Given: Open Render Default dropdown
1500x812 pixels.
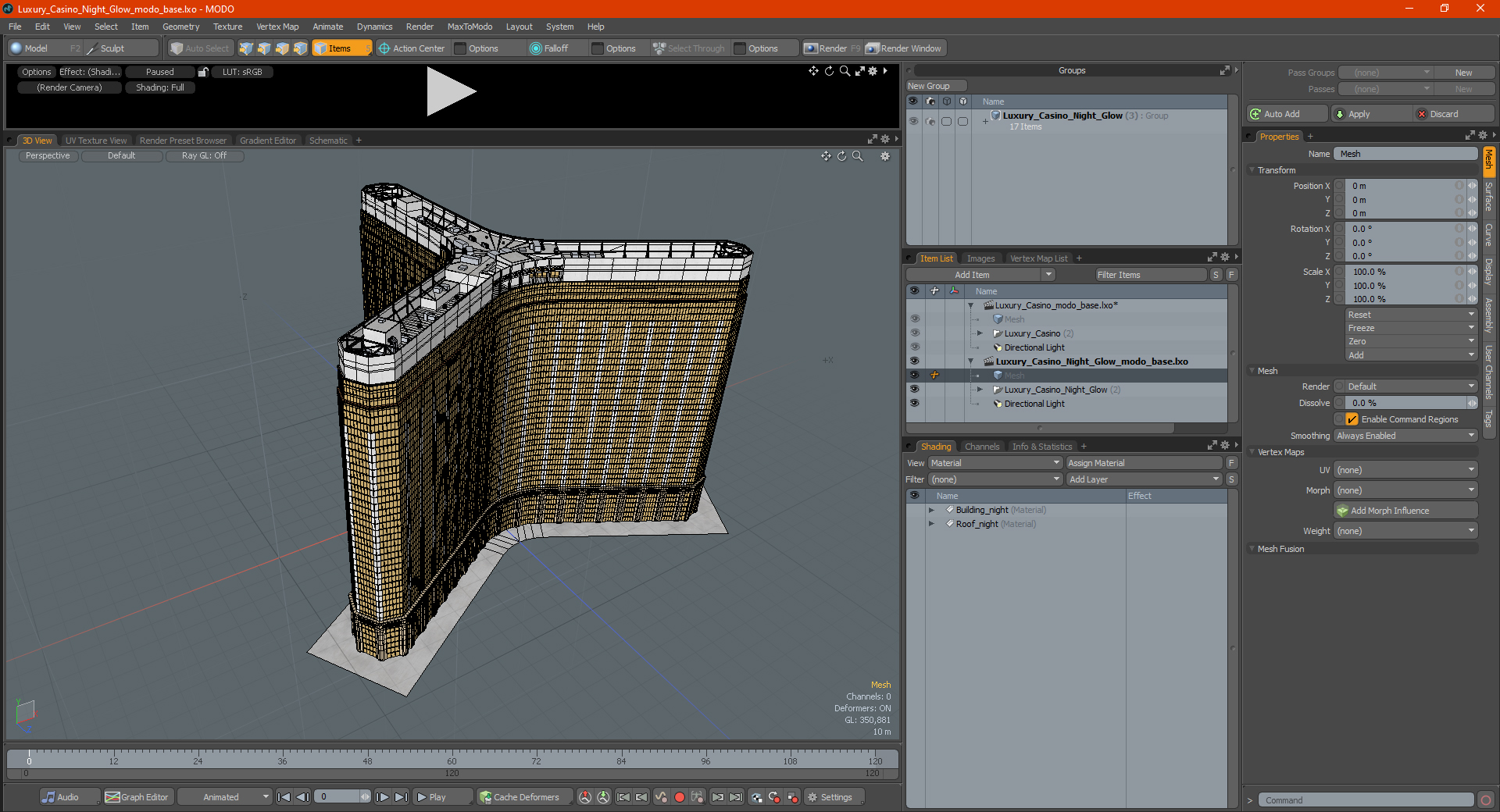Looking at the screenshot, I should [x=1405, y=386].
